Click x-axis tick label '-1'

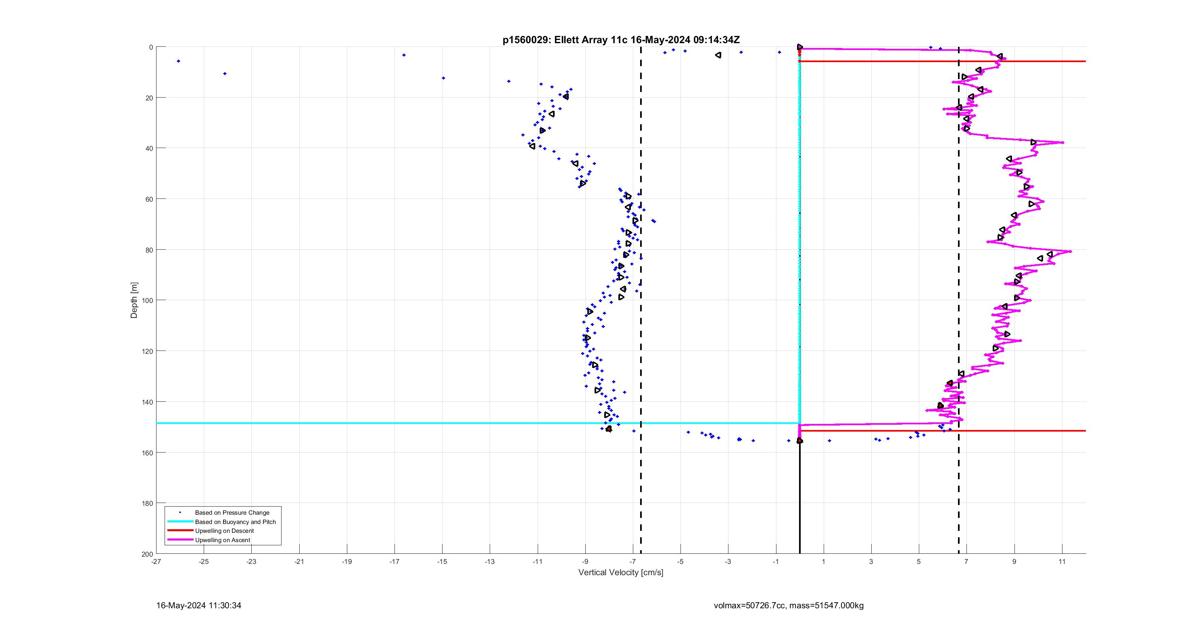(776, 562)
